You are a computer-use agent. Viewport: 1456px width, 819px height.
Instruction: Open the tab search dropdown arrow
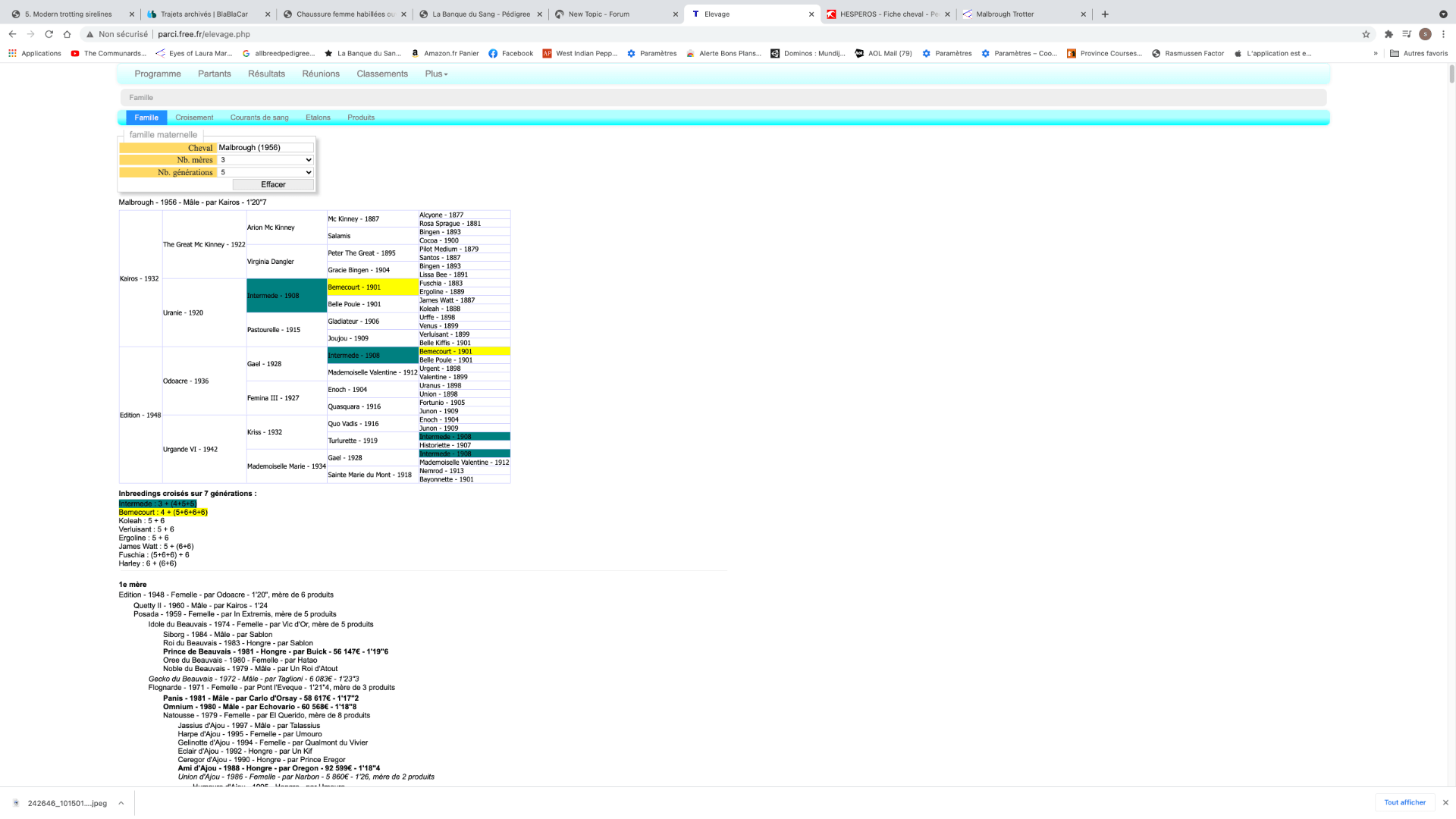pos(1443,14)
